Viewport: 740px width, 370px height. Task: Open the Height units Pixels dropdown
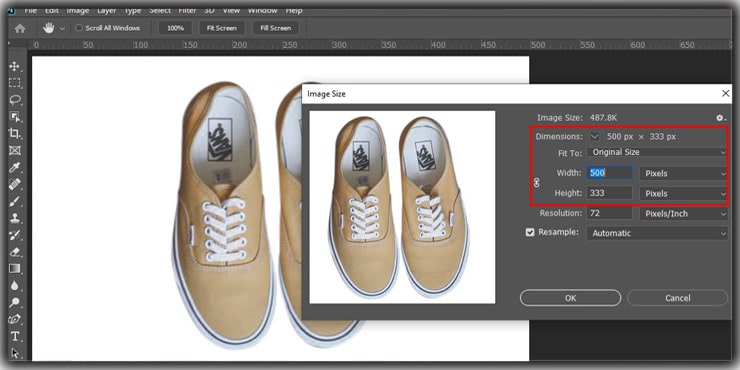[x=683, y=193]
